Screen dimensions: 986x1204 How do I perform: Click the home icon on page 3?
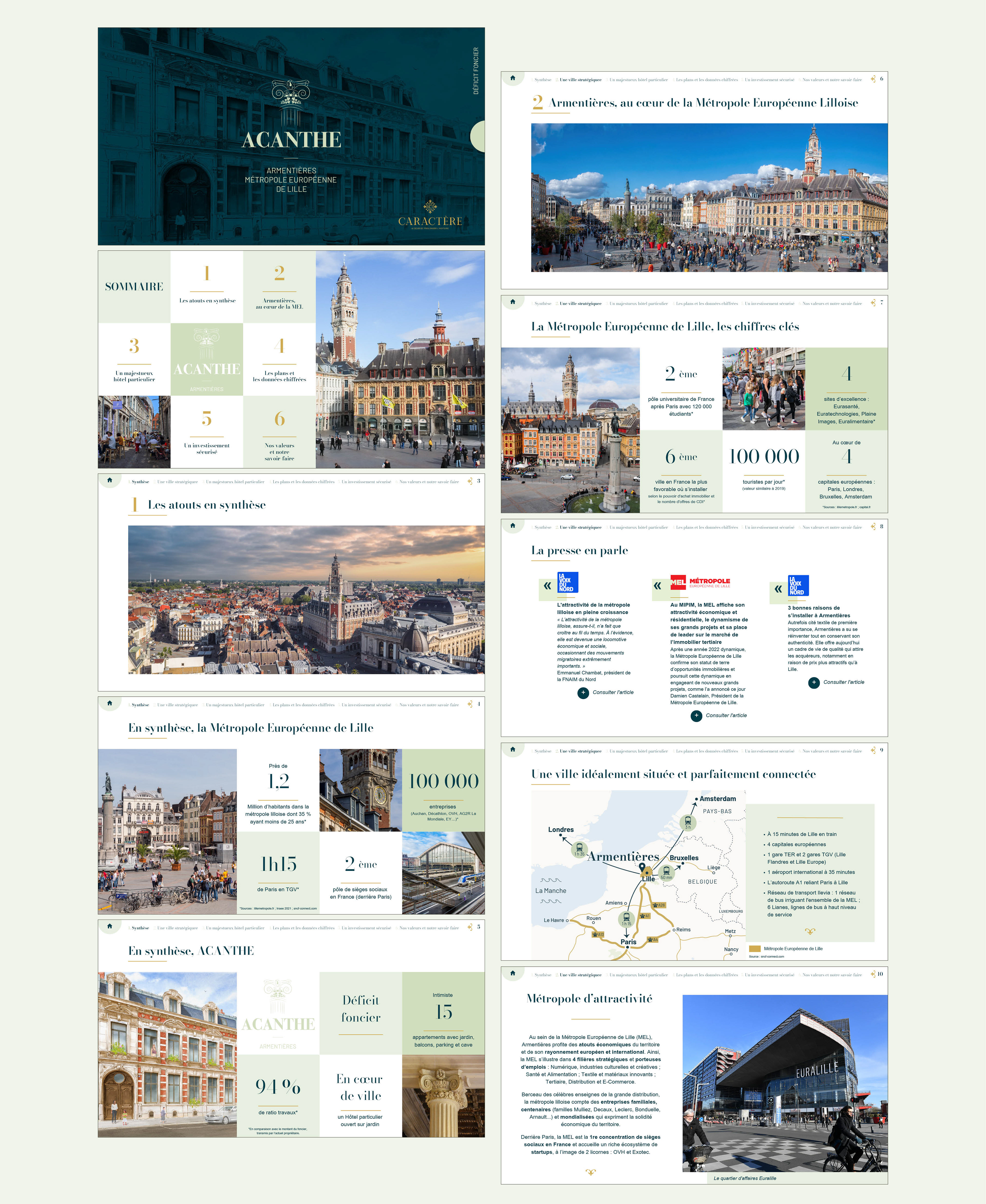[x=110, y=480]
